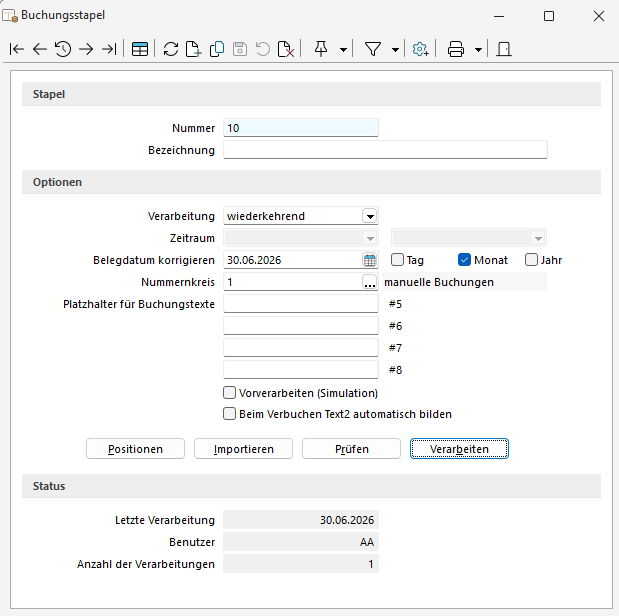This screenshot has width=619, height=616.
Task: Click into the Bezeichnung field
Action: (x=385, y=150)
